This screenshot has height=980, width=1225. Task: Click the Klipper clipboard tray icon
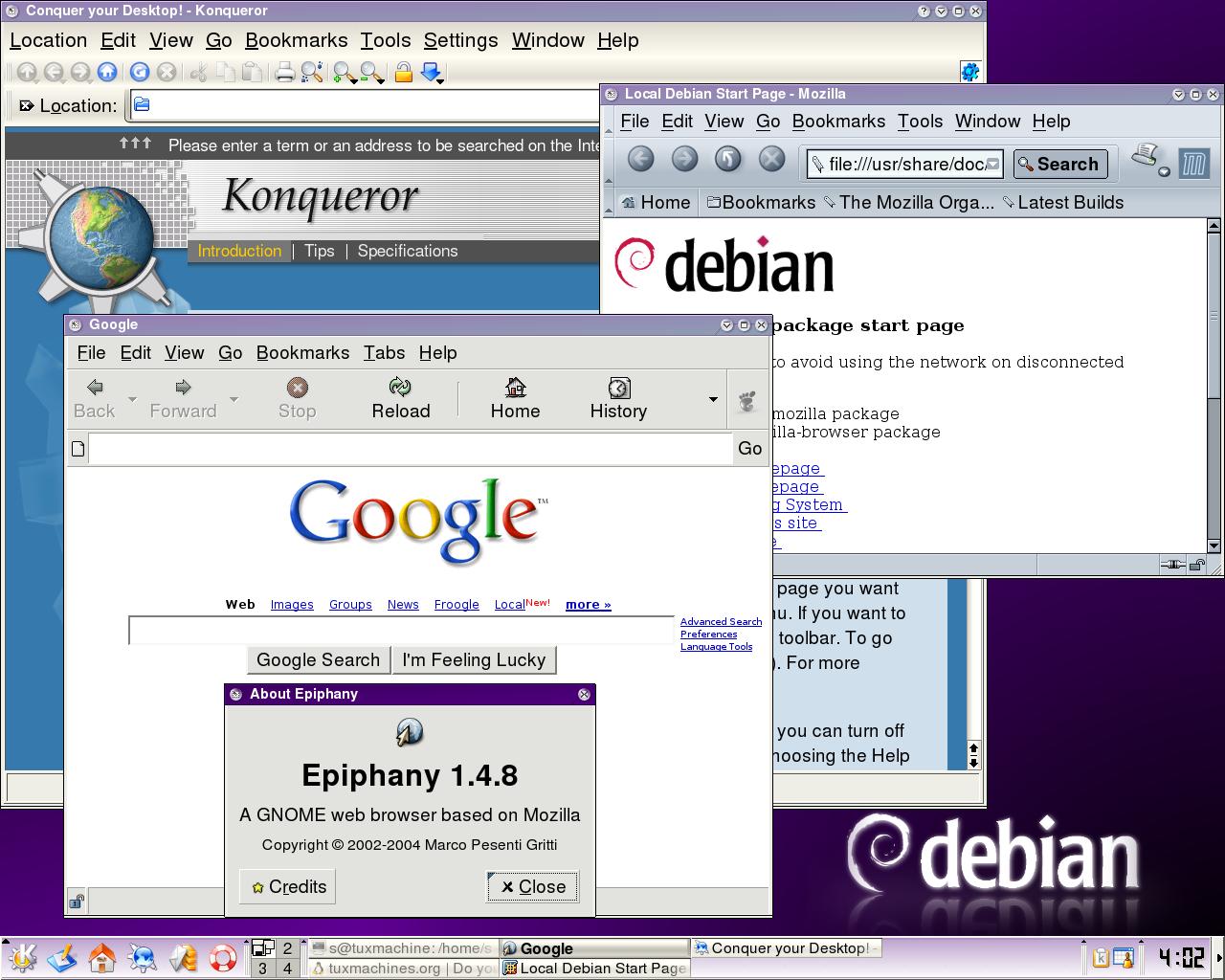click(1101, 958)
